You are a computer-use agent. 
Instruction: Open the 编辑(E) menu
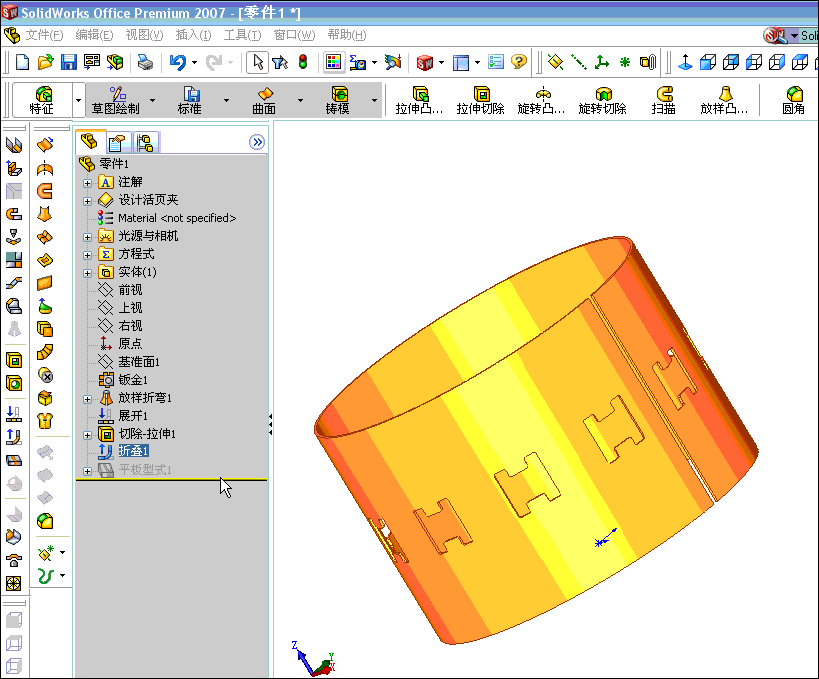tap(94, 35)
